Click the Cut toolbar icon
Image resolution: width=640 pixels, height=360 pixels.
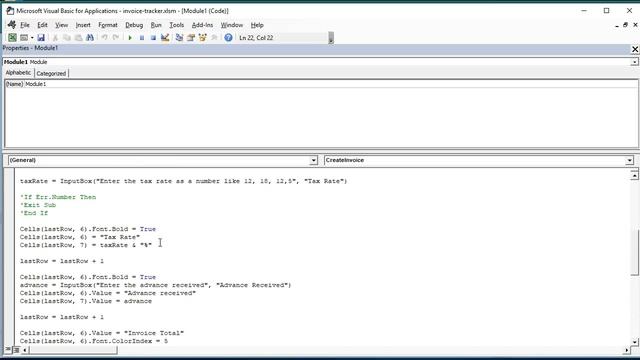(x=55, y=38)
